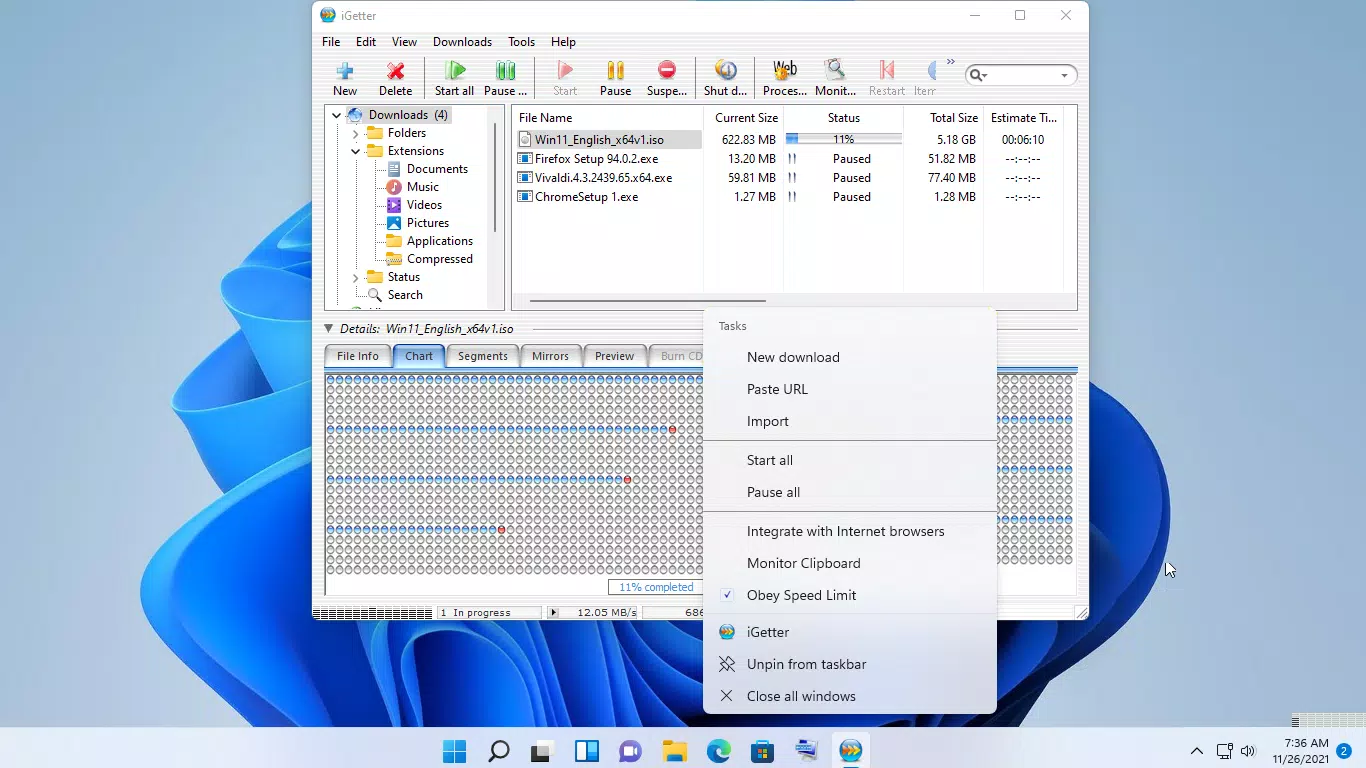The width and height of the screenshot is (1366, 768).
Task: Select Vivaldi.4.3.2439.65.x64.exe download row
Action: coord(788,178)
